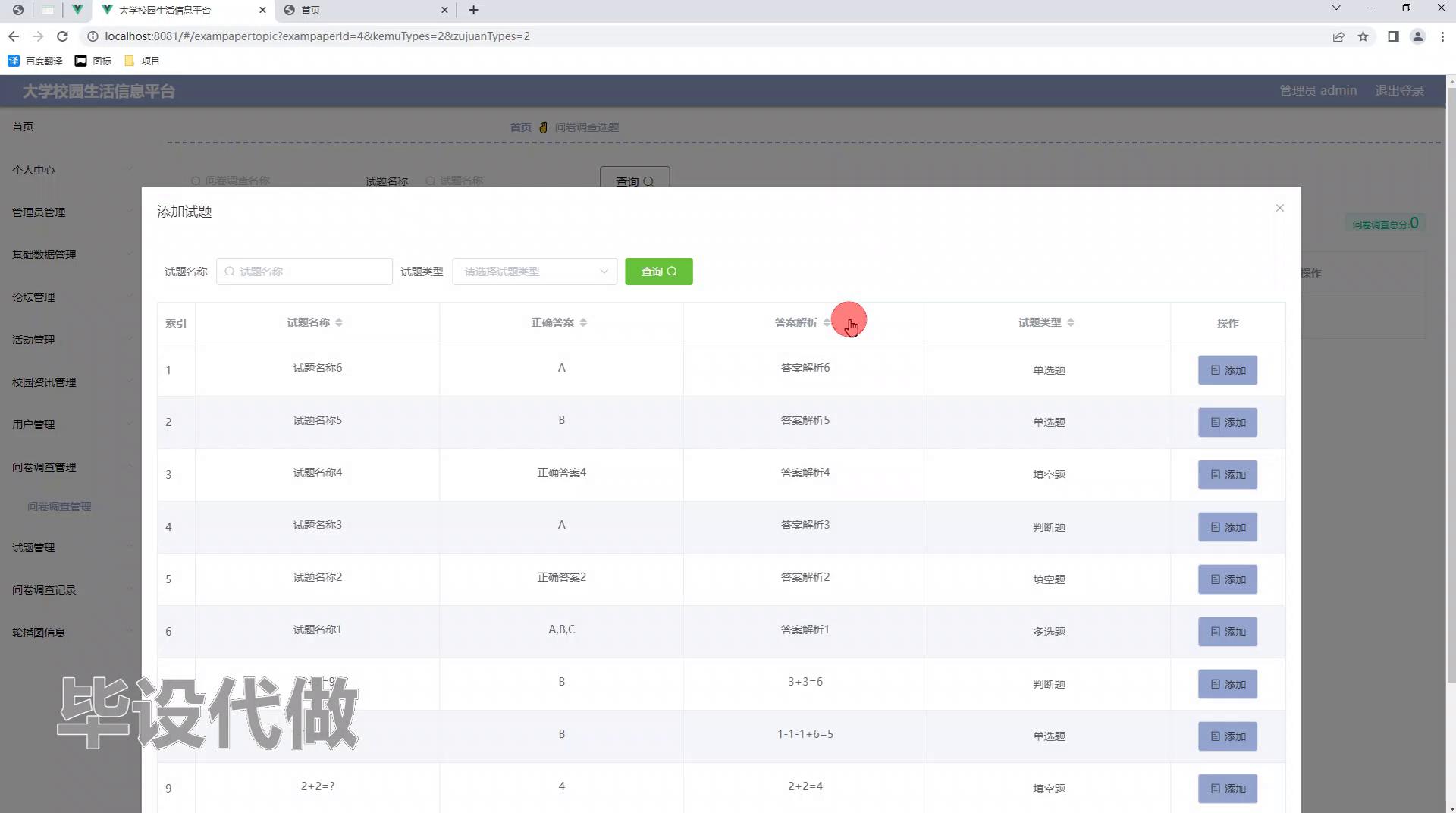Screen dimensions: 1456x813
Task: Bookmark this page with star icon
Action: pos(1363,36)
